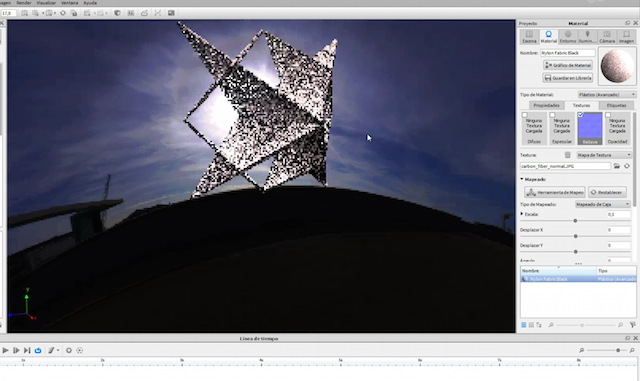Screen dimensions: 640x381
Task: Adjust the Desplazar Y slider handle
Action: tap(576, 252)
